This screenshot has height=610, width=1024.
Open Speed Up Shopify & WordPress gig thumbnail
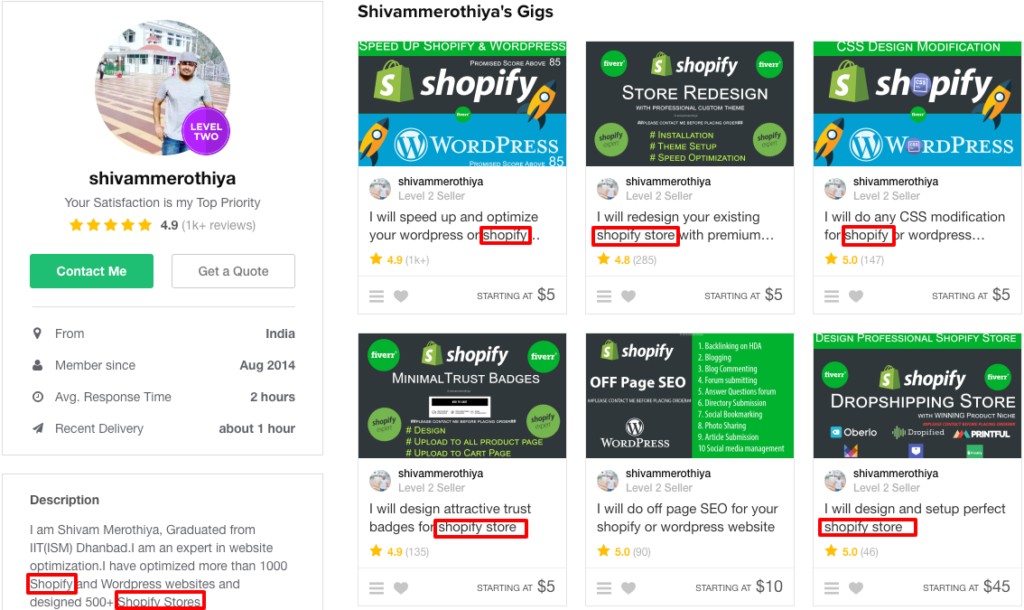(x=462, y=103)
